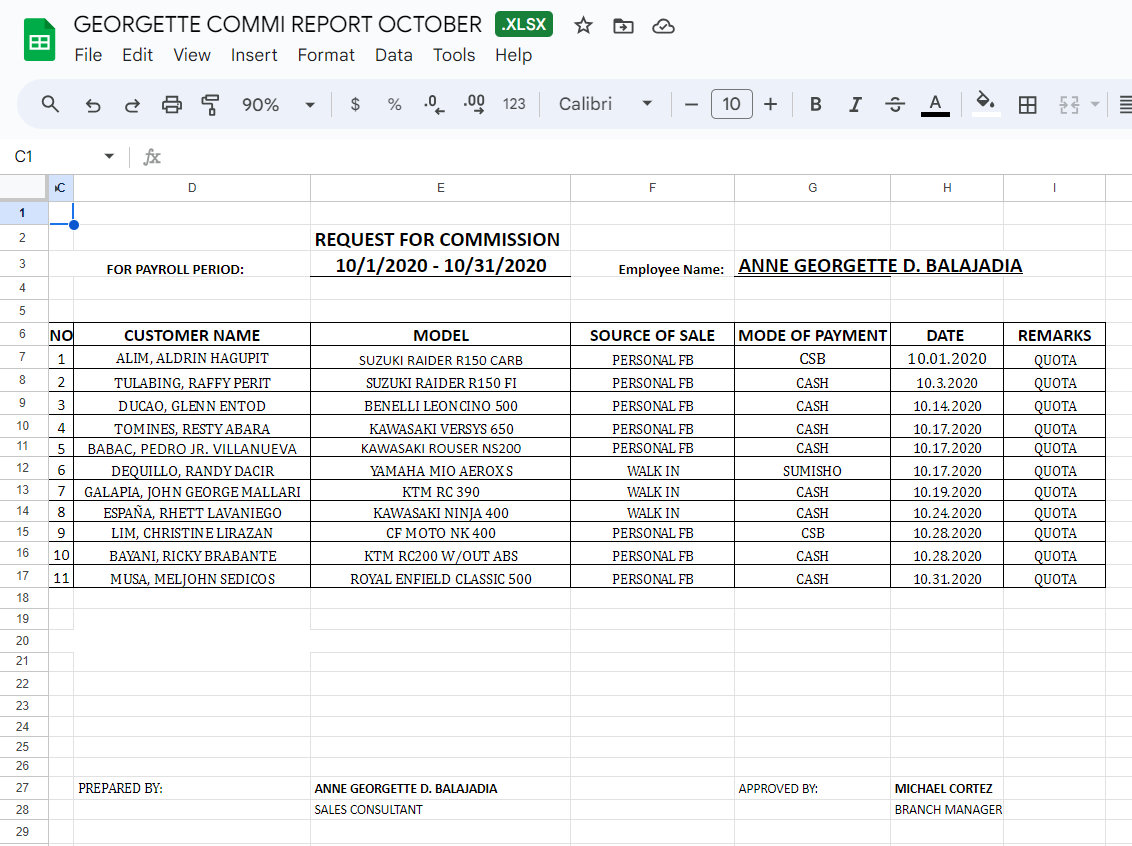The width and height of the screenshot is (1132, 846).
Task: Increase the font size
Action: pyautogui.click(x=770, y=105)
